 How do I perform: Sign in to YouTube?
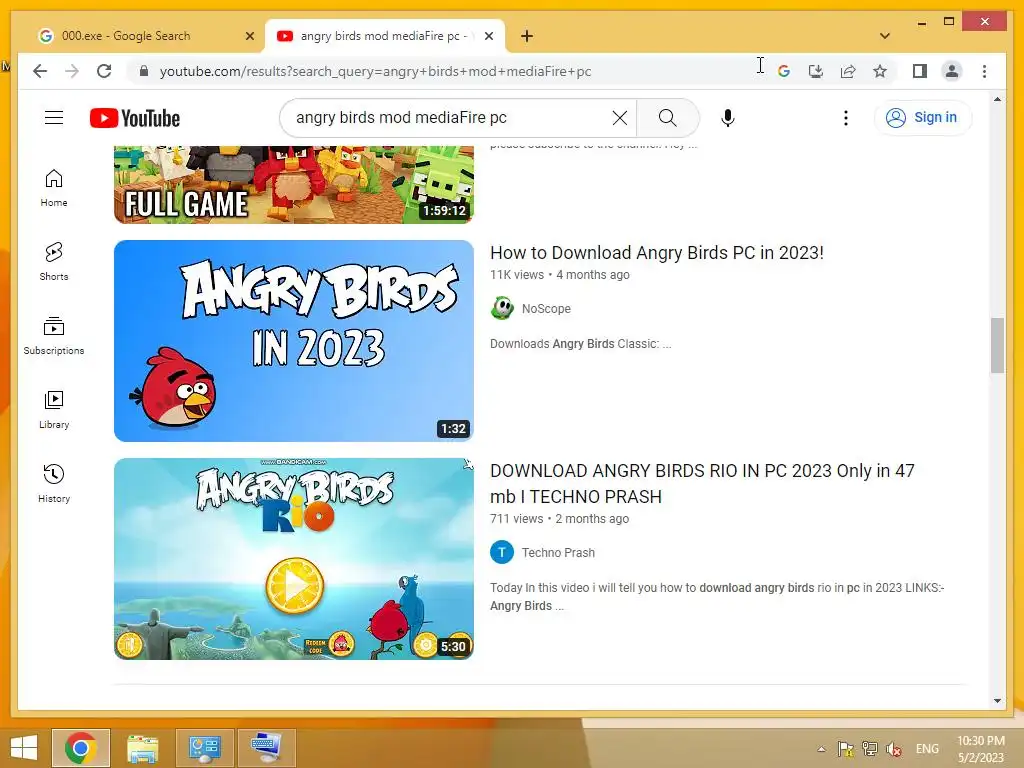[x=922, y=118]
